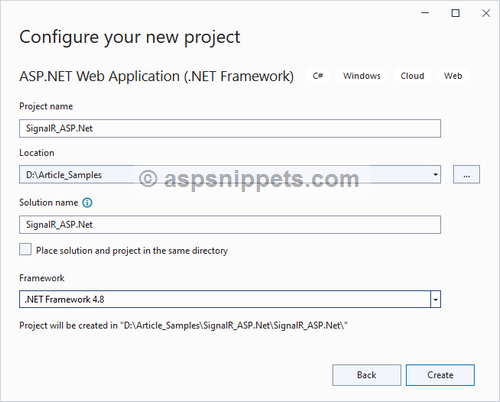Click the Project will be created in path text
500x402 pixels.
tap(183, 325)
